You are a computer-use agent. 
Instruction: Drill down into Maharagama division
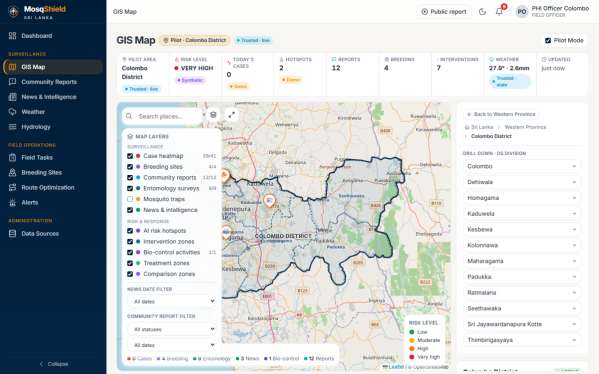tap(521, 261)
